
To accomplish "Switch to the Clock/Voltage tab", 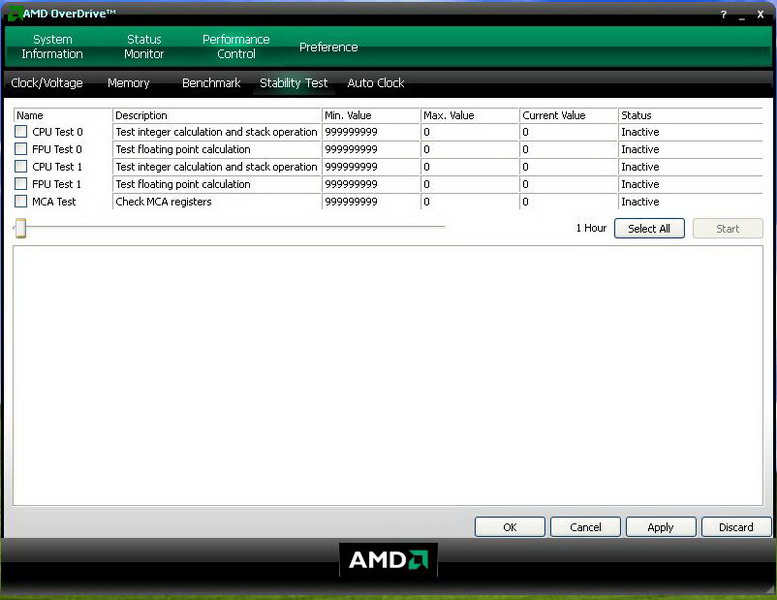I will click(47, 83).
